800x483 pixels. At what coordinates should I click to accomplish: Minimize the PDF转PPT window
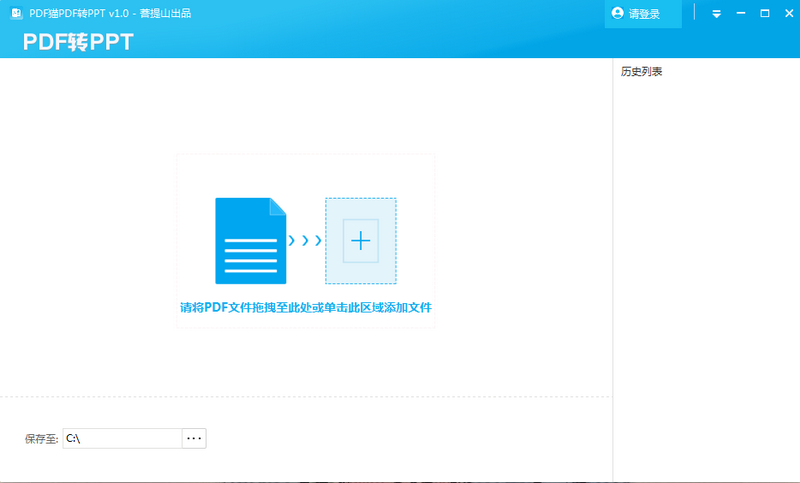click(741, 13)
